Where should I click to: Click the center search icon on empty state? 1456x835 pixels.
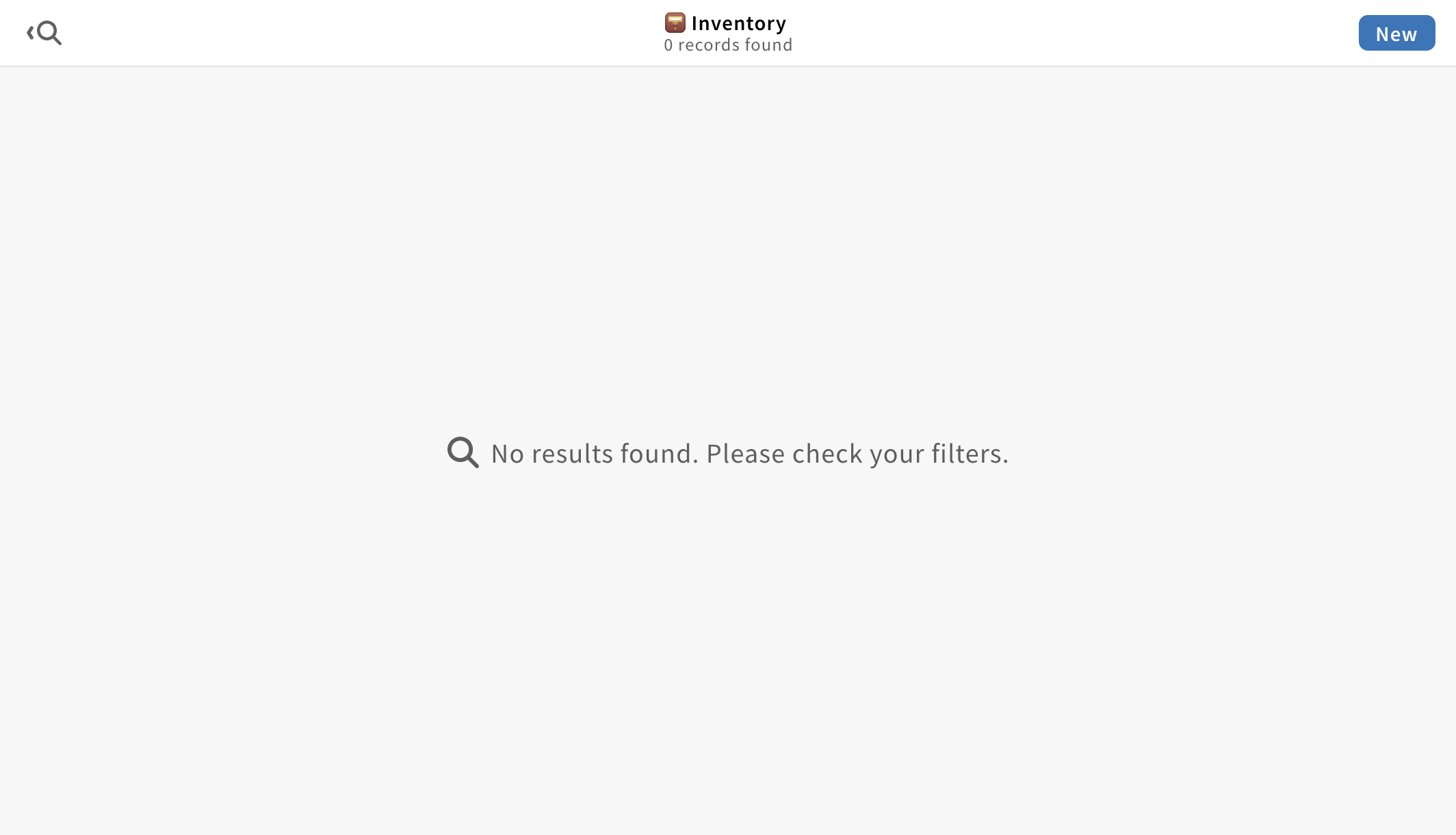tap(463, 452)
